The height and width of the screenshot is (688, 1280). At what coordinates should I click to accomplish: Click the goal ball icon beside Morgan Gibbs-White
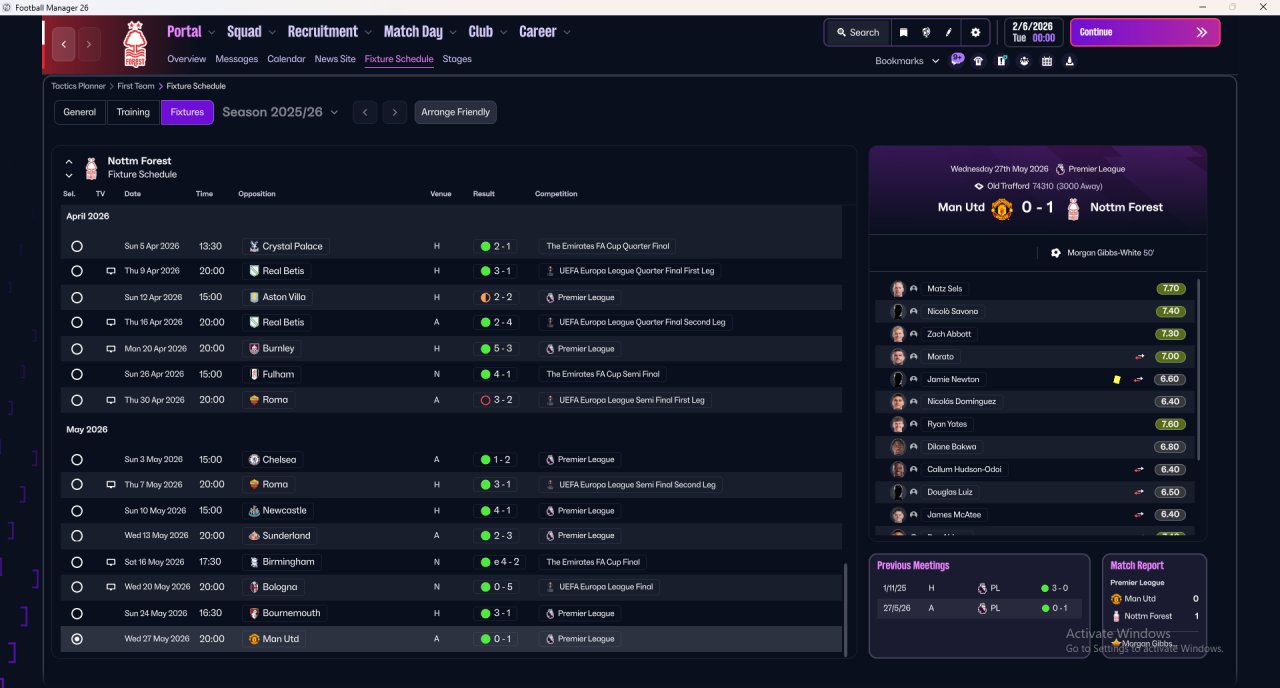[x=1055, y=253]
